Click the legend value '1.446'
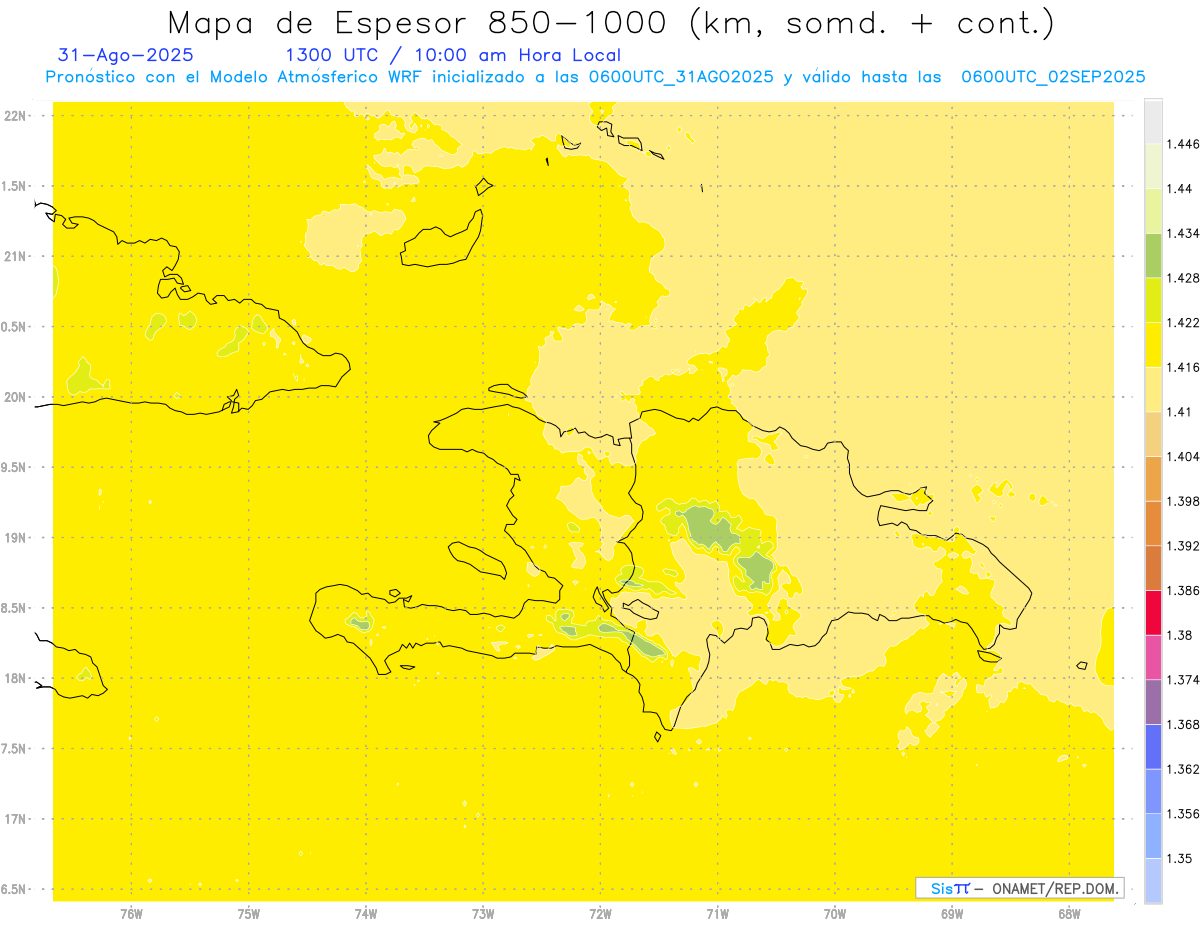The image size is (1200, 927). 1183,144
